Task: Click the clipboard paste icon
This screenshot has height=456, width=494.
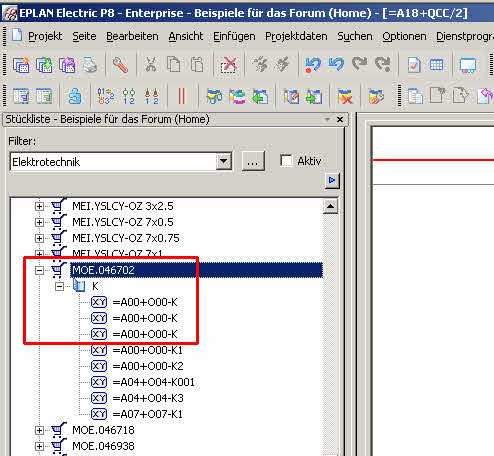Action: click(197, 65)
